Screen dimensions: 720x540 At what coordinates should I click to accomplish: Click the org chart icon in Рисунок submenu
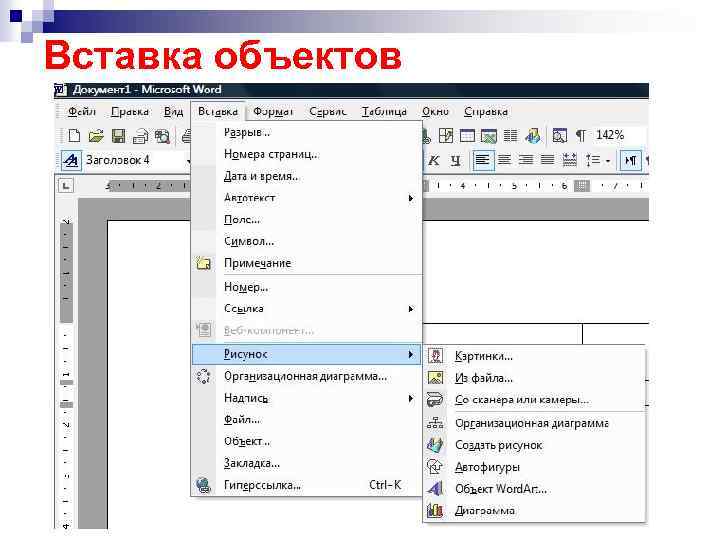click(x=435, y=422)
